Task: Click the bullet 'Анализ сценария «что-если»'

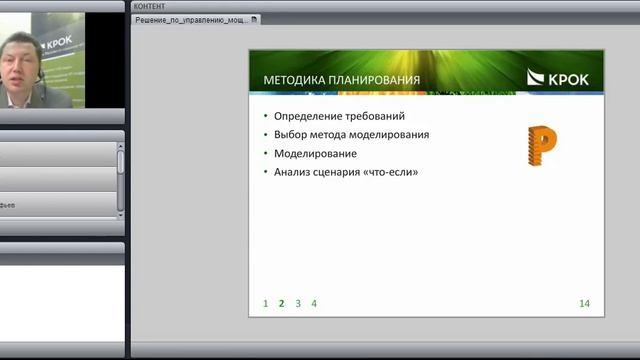Action: [x=346, y=172]
